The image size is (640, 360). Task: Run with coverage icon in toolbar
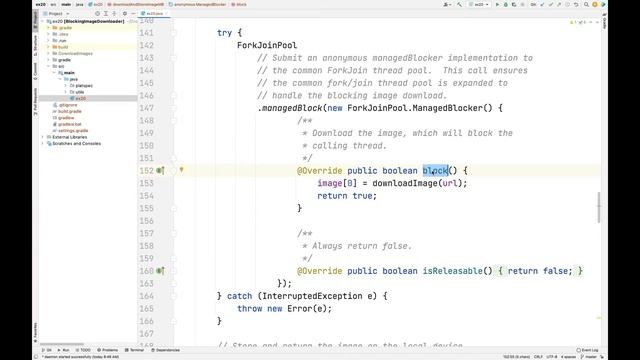tap(514, 4)
